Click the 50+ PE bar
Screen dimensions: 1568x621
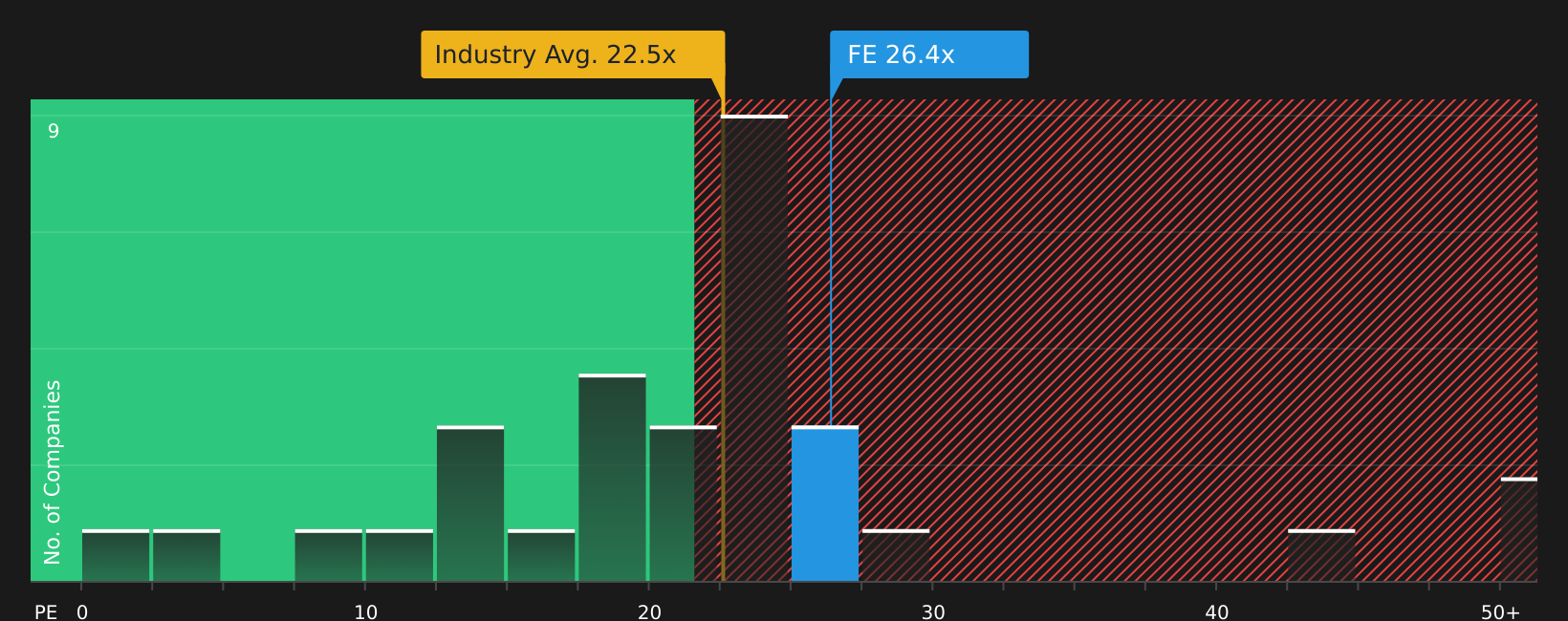pos(1519,529)
